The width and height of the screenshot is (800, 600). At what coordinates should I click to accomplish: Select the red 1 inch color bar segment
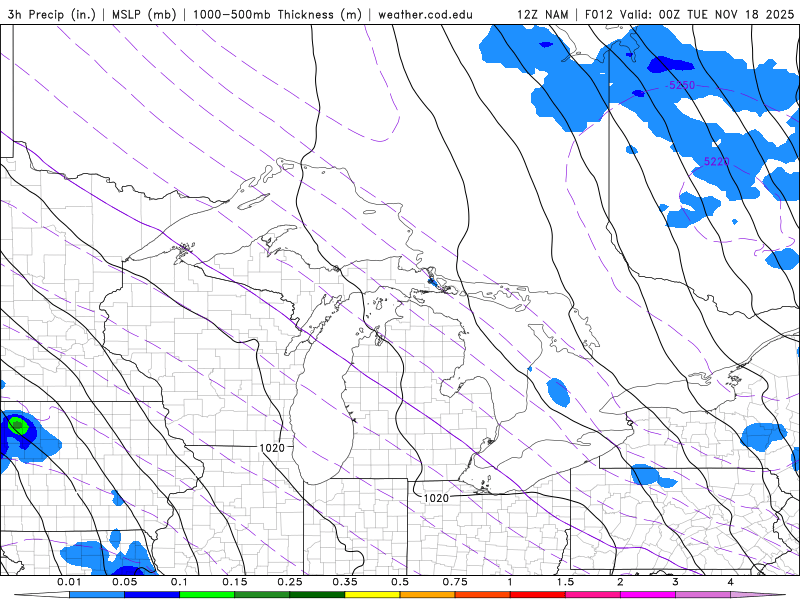coord(538,595)
